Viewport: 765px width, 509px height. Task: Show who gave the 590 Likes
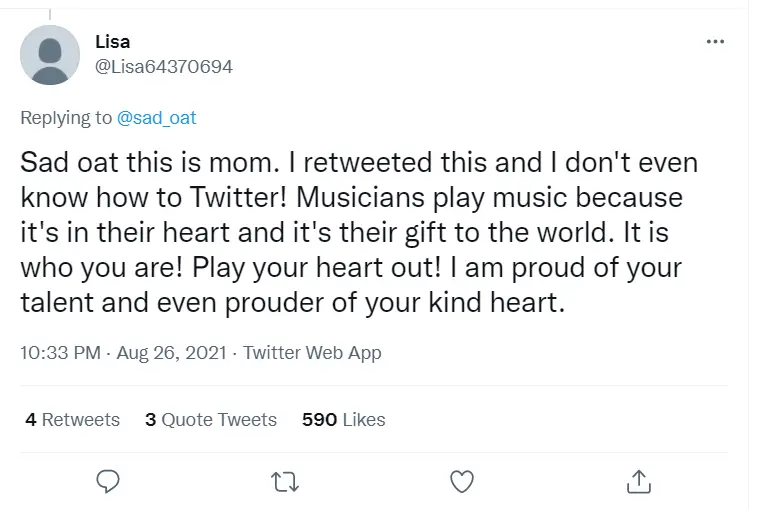click(343, 420)
